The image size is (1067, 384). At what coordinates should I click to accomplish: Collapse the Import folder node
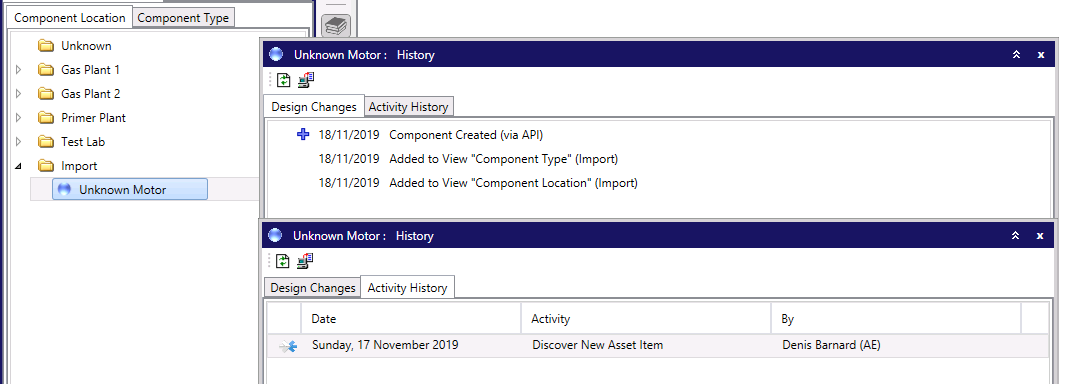pos(18,166)
